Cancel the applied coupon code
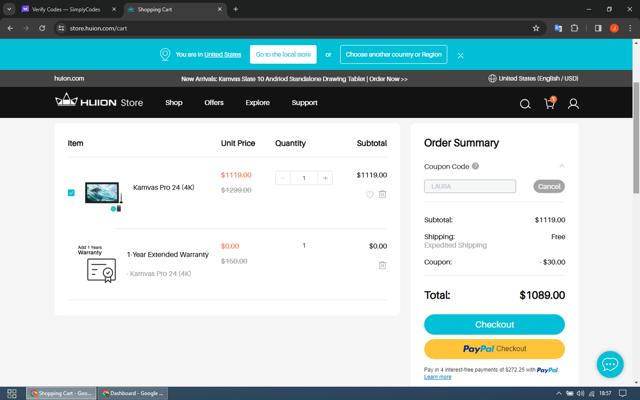 549,187
